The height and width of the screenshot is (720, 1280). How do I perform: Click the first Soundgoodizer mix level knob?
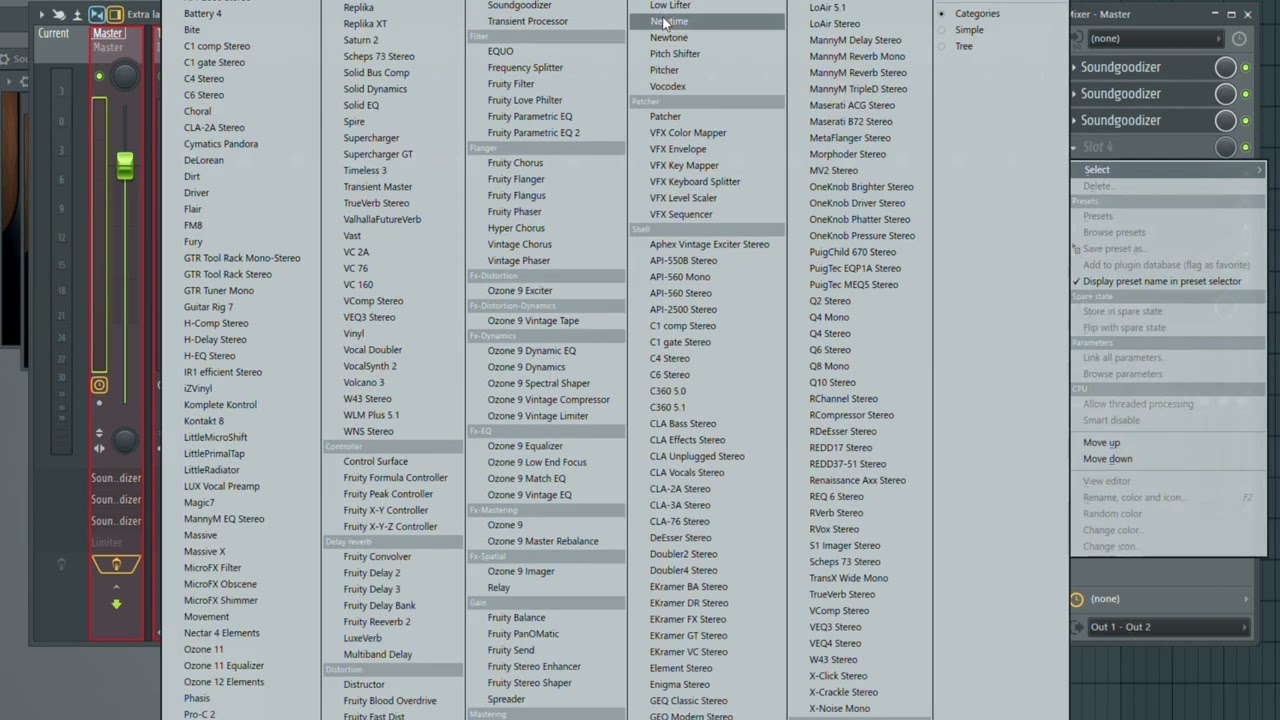[x=1225, y=67]
